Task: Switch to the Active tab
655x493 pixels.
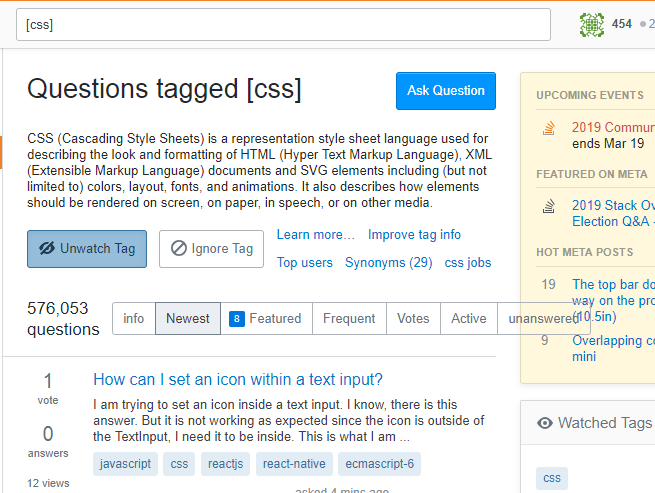Action: point(468,319)
